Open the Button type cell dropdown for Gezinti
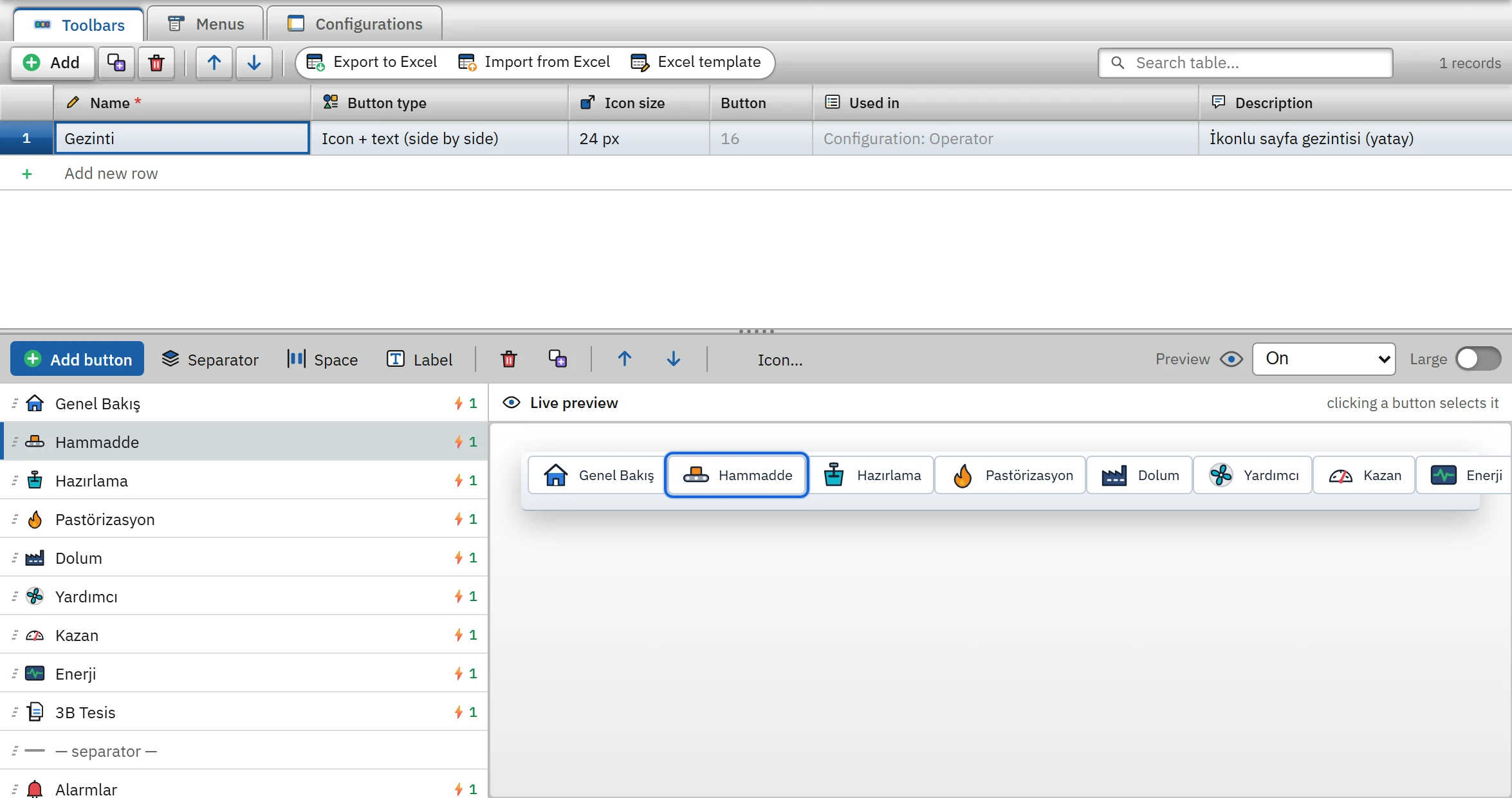The width and height of the screenshot is (1512, 798). [439, 138]
